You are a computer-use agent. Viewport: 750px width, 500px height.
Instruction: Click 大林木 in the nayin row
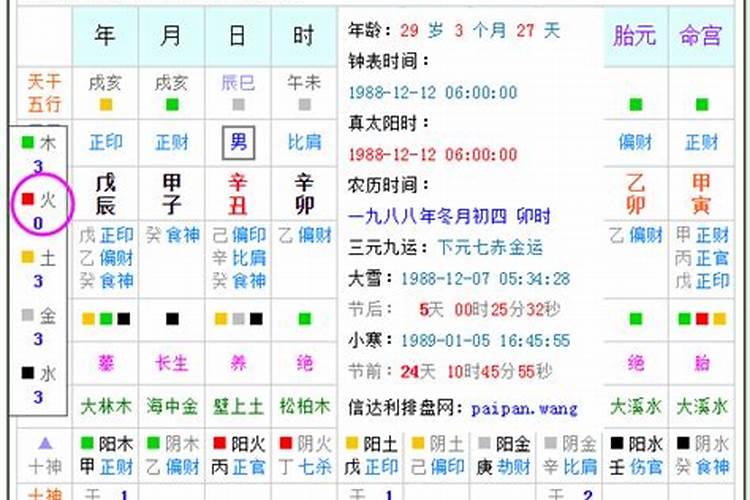pos(106,407)
